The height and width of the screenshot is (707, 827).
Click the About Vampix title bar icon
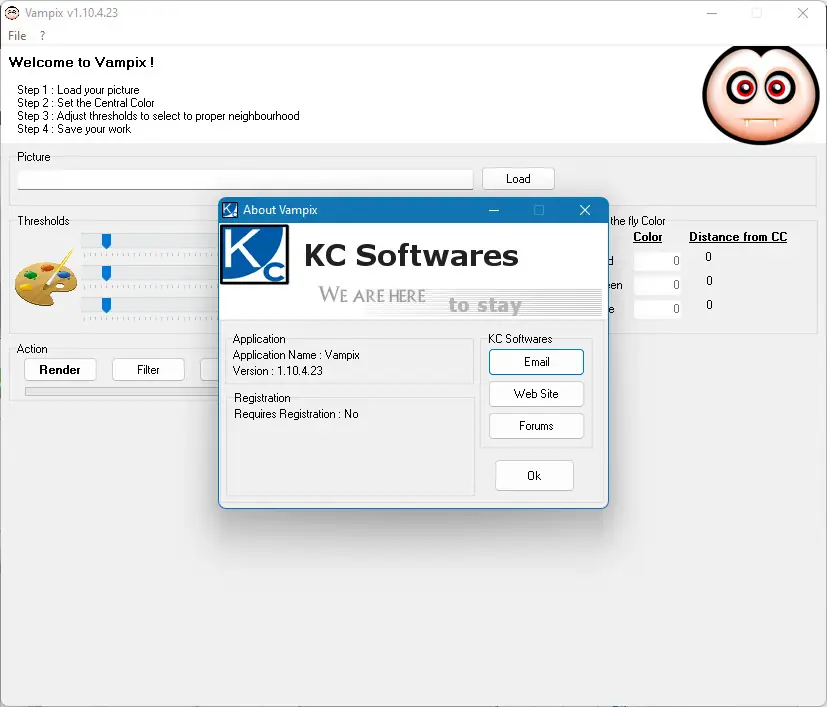click(x=230, y=210)
